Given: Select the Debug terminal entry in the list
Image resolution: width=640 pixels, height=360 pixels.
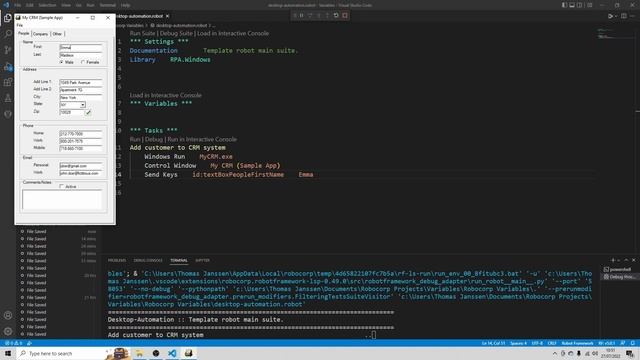Looking at the screenshot, I should click(619, 277).
